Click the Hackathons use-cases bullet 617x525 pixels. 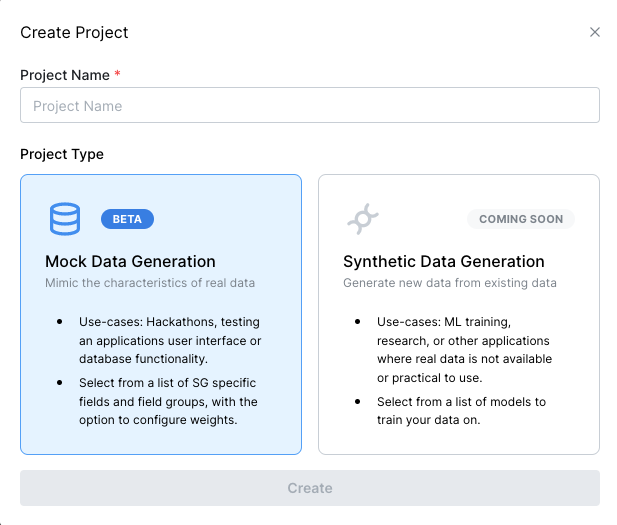(x=170, y=340)
